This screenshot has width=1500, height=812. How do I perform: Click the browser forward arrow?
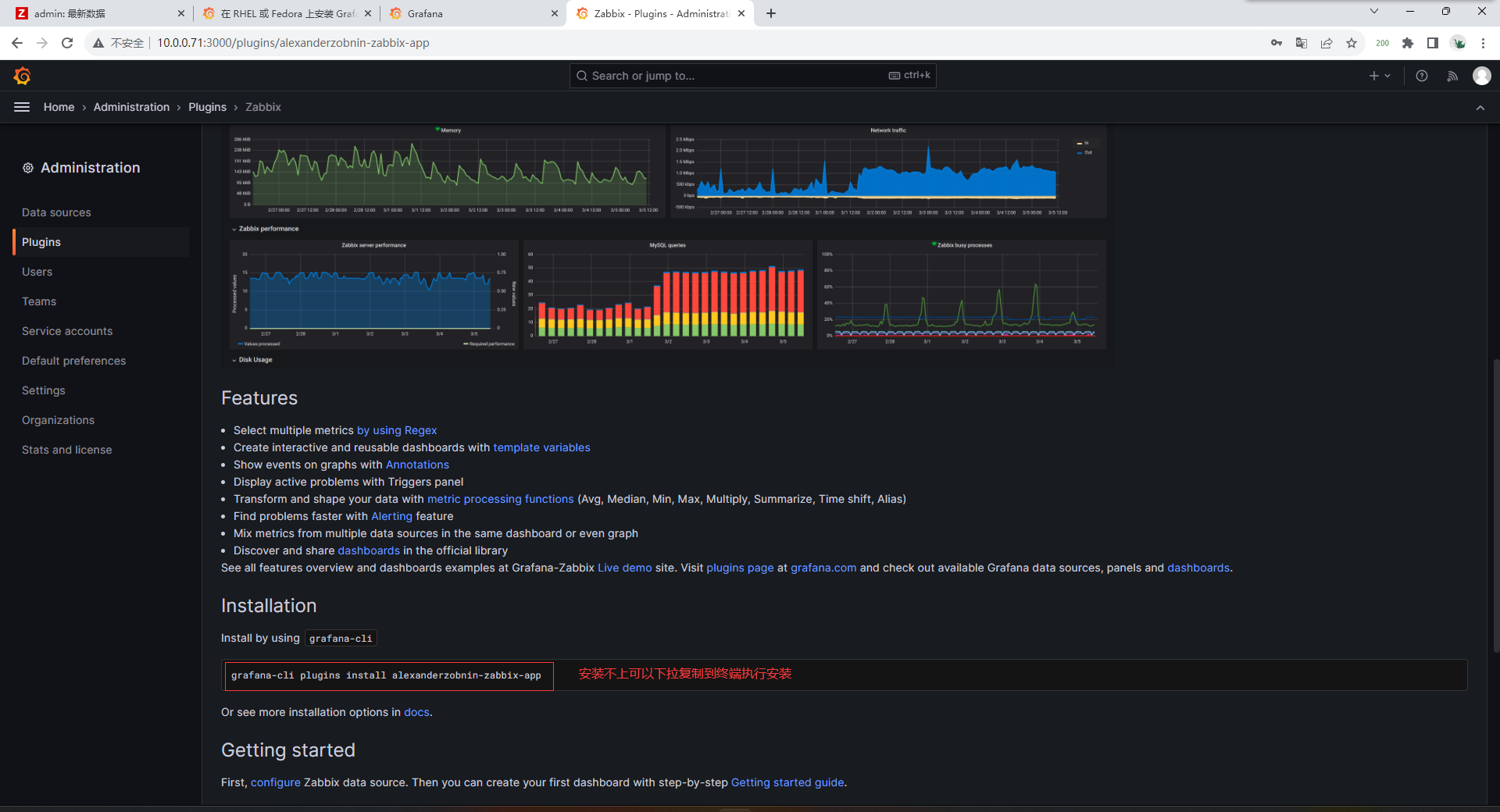point(42,43)
